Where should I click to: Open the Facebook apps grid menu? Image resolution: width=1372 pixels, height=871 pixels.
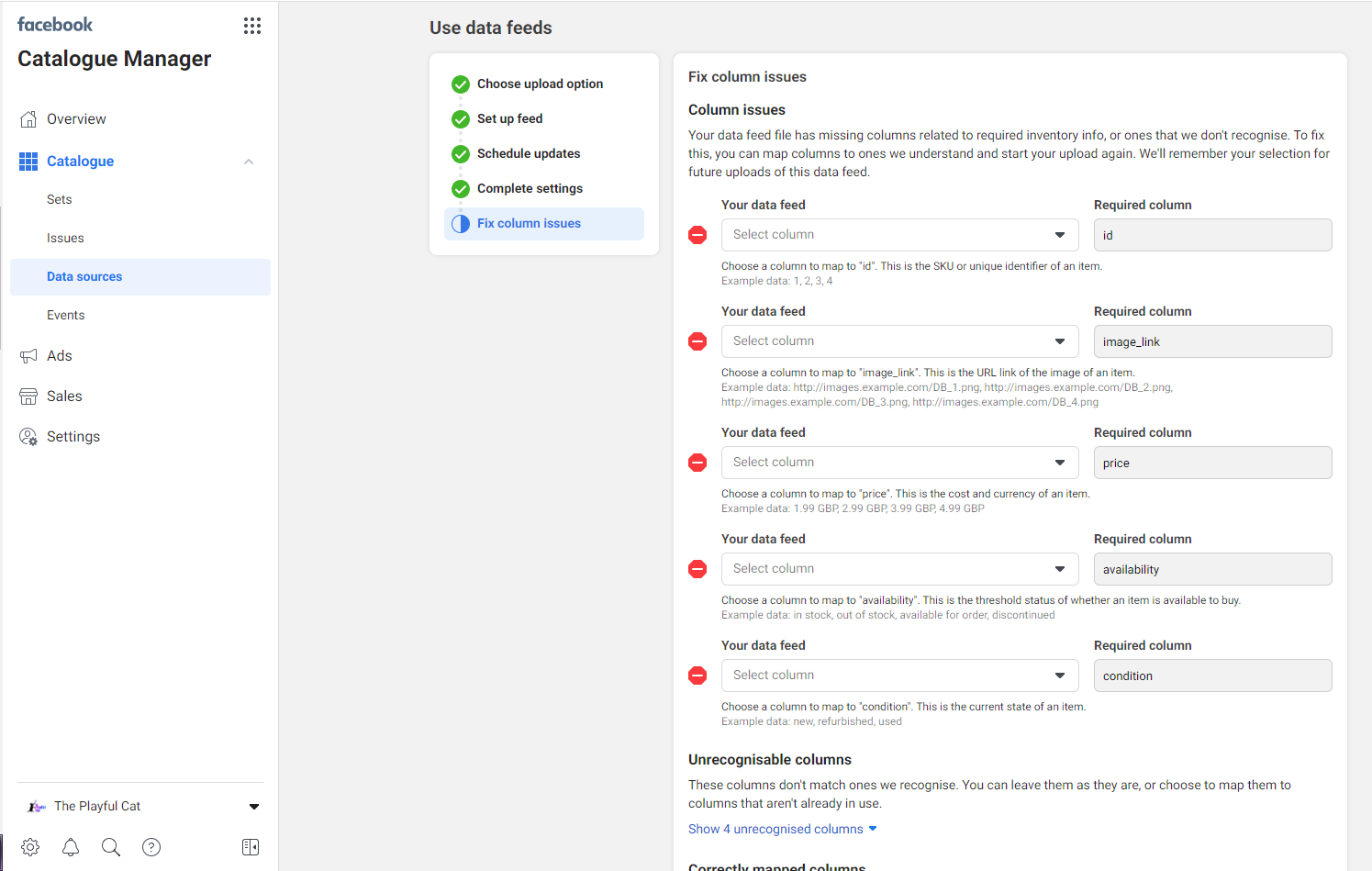(x=252, y=26)
